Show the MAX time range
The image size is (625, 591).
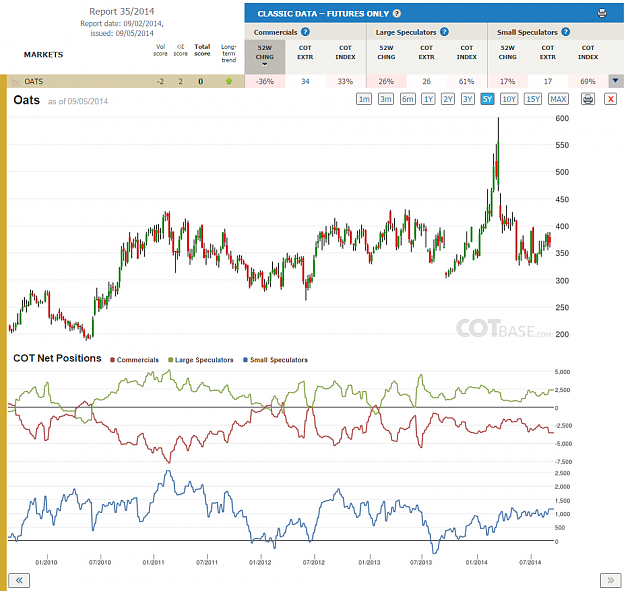(558, 99)
